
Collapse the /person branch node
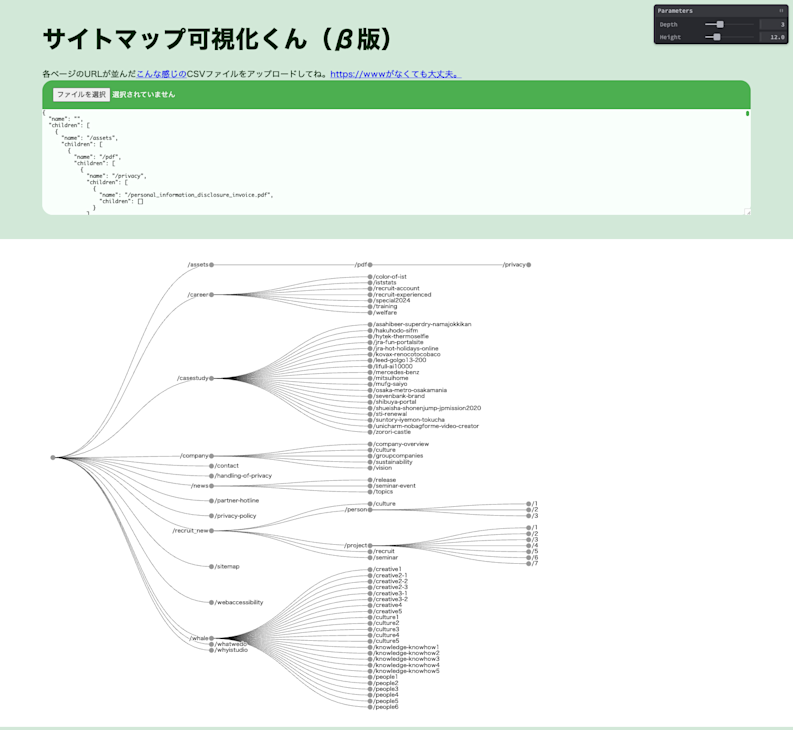pyautogui.click(x=370, y=510)
